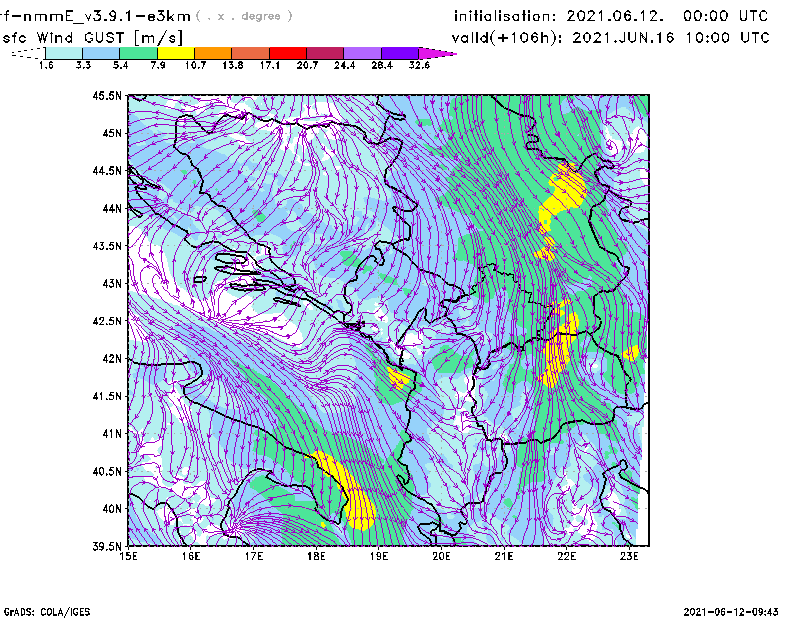Viewport: 800px width, 618px height.
Task: Click the "40N" latitude label
Action: tap(112, 509)
